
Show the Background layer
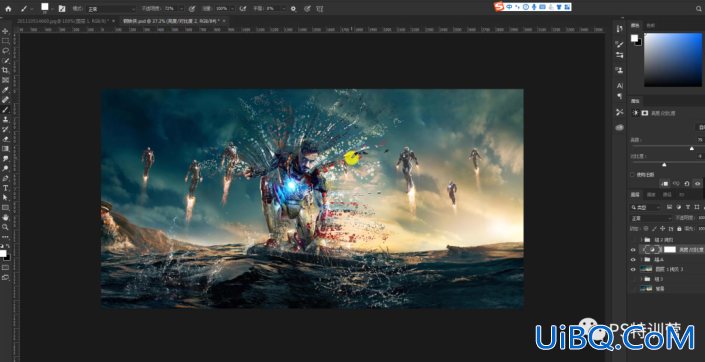633,289
